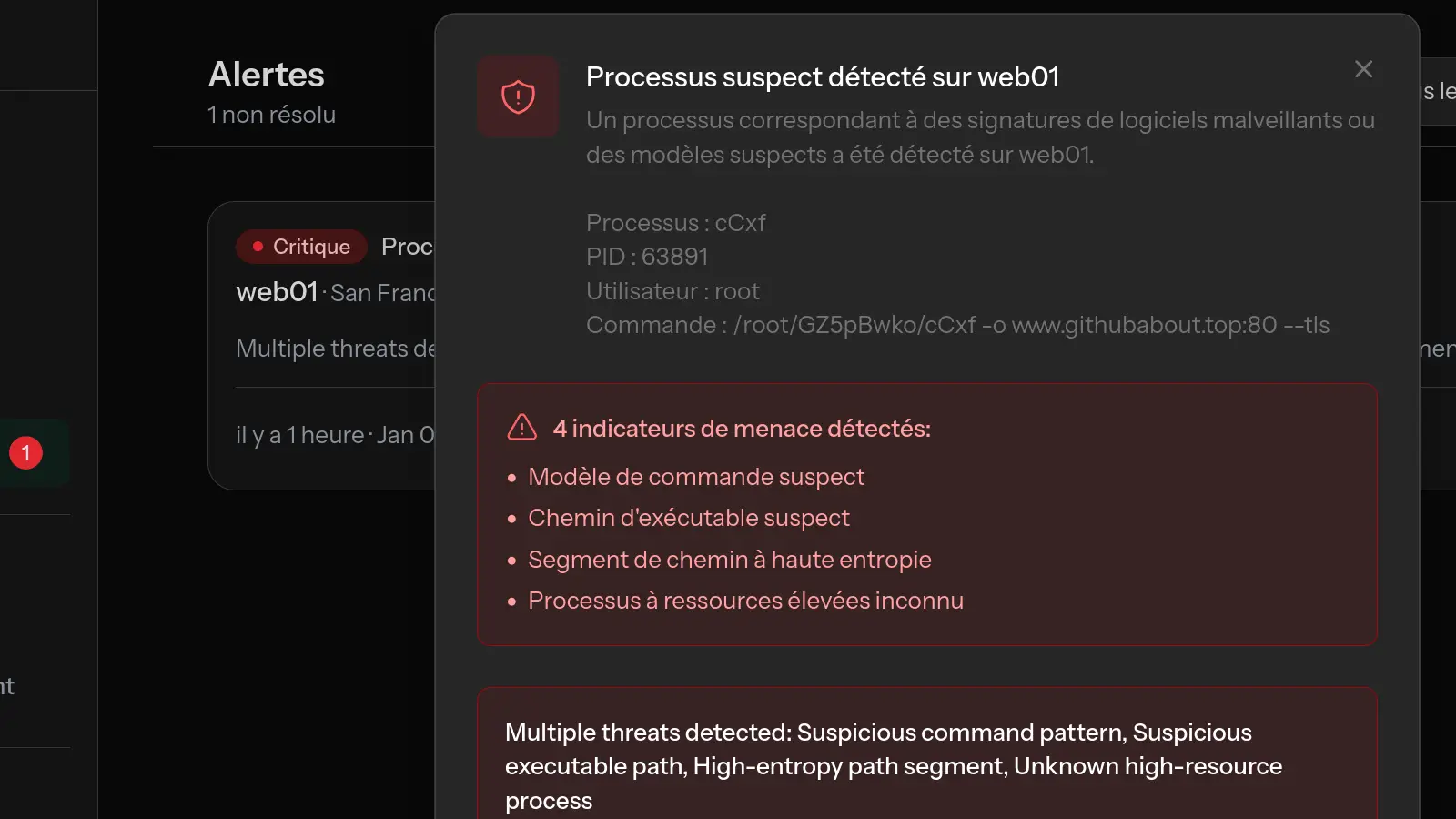The height and width of the screenshot is (819, 1456).
Task: Click the il y a 1 heure timestamp
Action: coord(301,435)
